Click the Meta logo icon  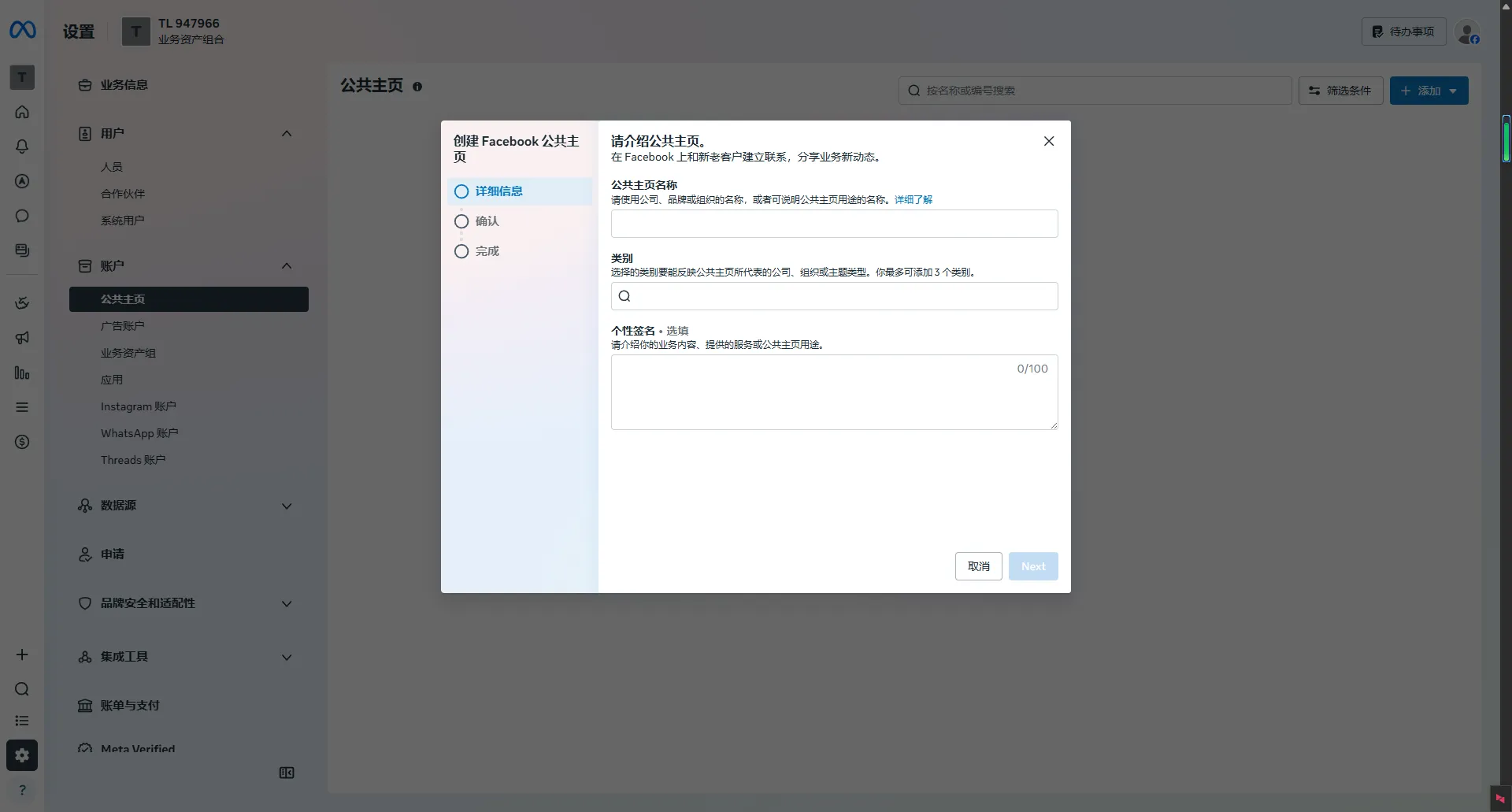click(22, 30)
